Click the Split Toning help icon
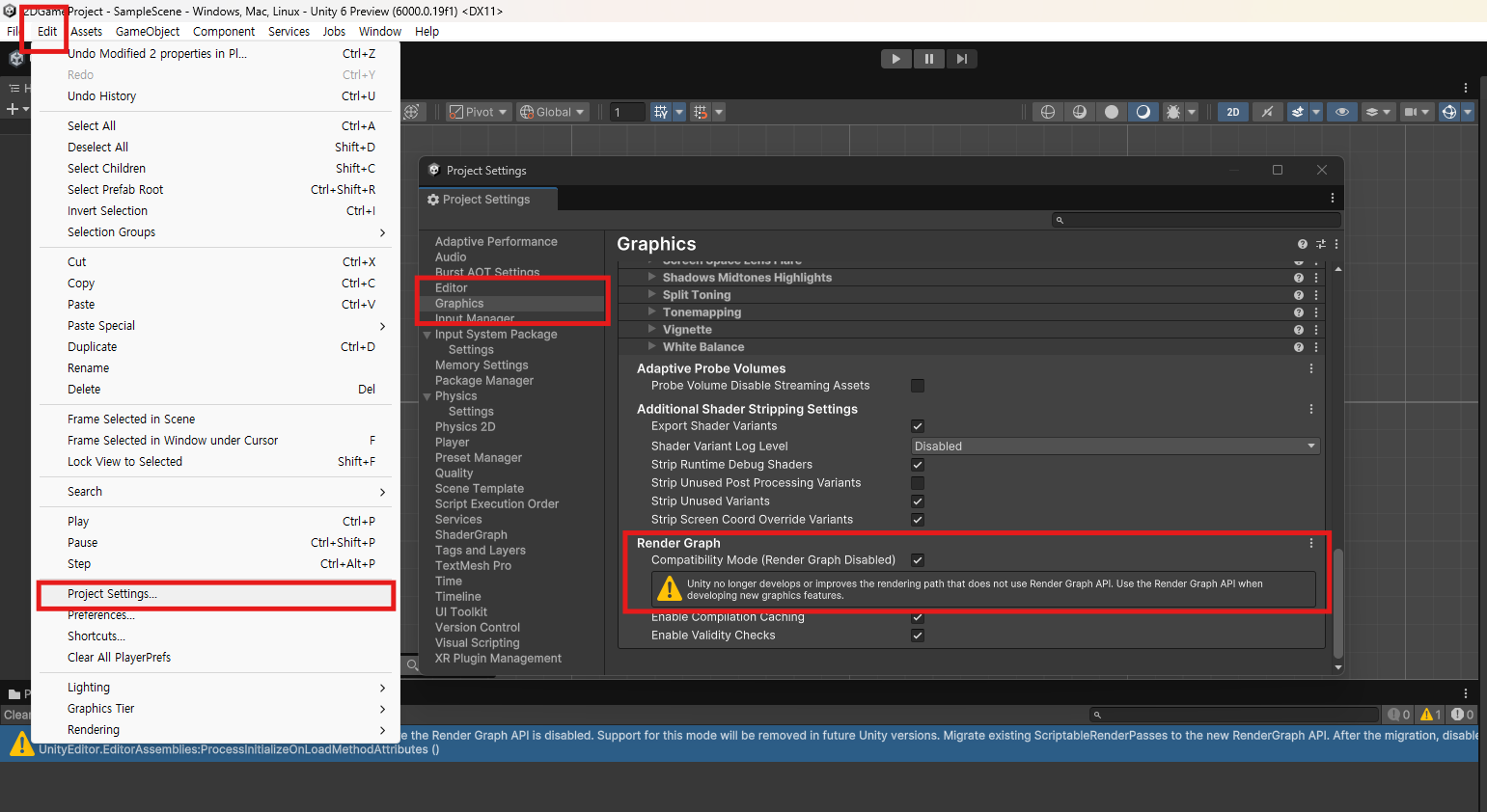1487x812 pixels. coord(1299,295)
